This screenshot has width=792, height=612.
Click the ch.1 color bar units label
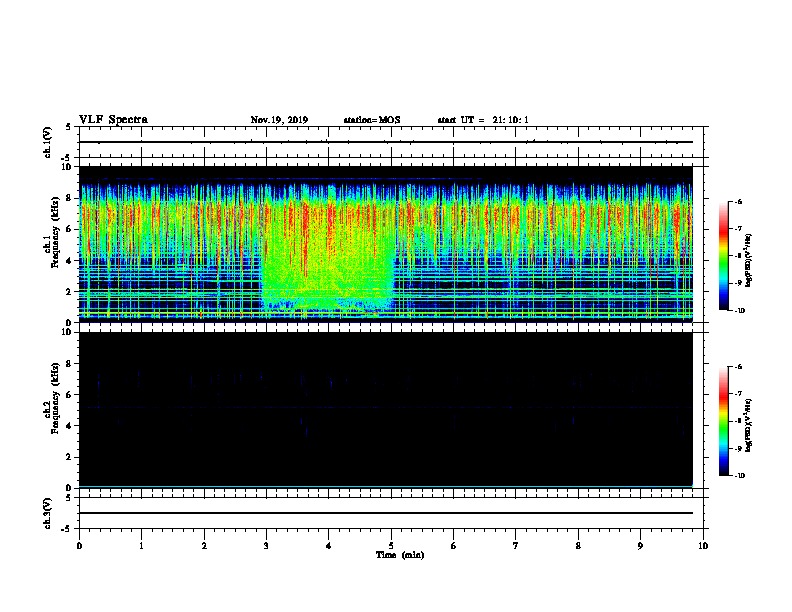pos(748,260)
